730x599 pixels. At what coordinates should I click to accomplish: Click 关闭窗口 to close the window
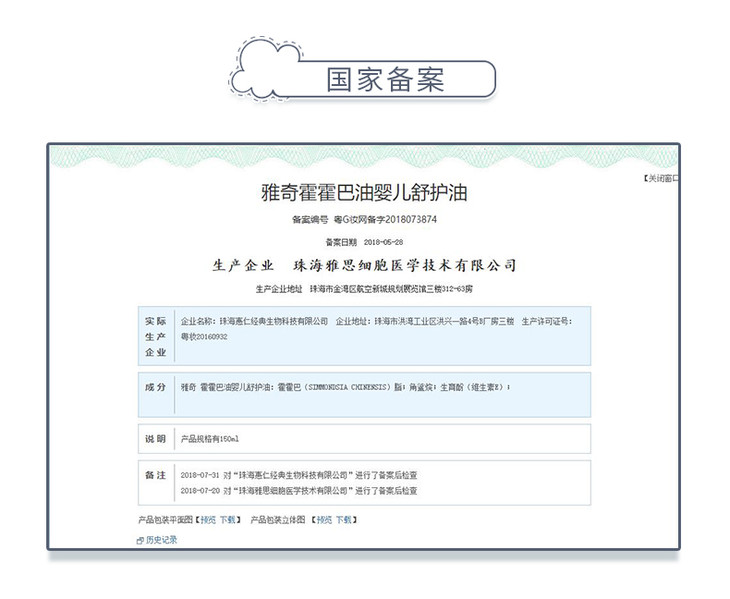660,179
